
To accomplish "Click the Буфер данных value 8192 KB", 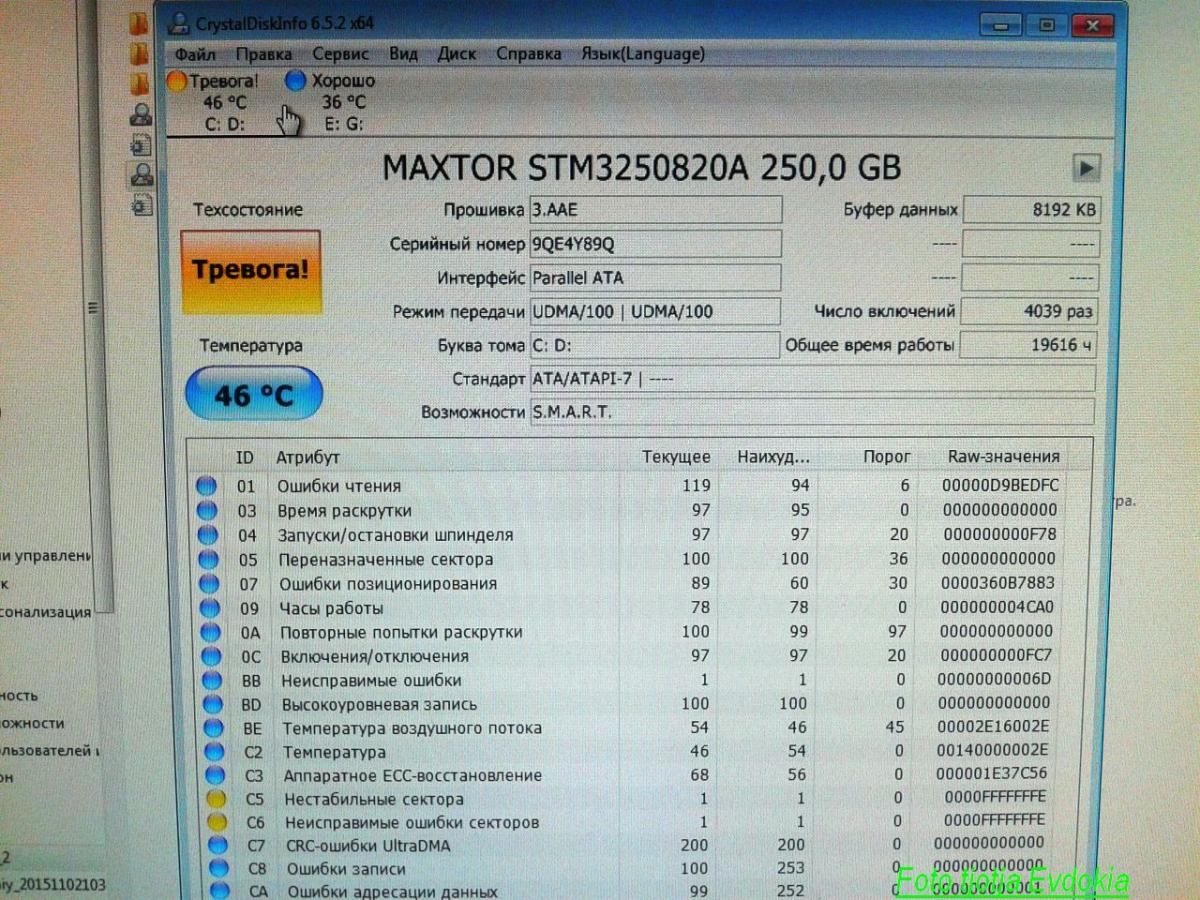I will 1031,210.
